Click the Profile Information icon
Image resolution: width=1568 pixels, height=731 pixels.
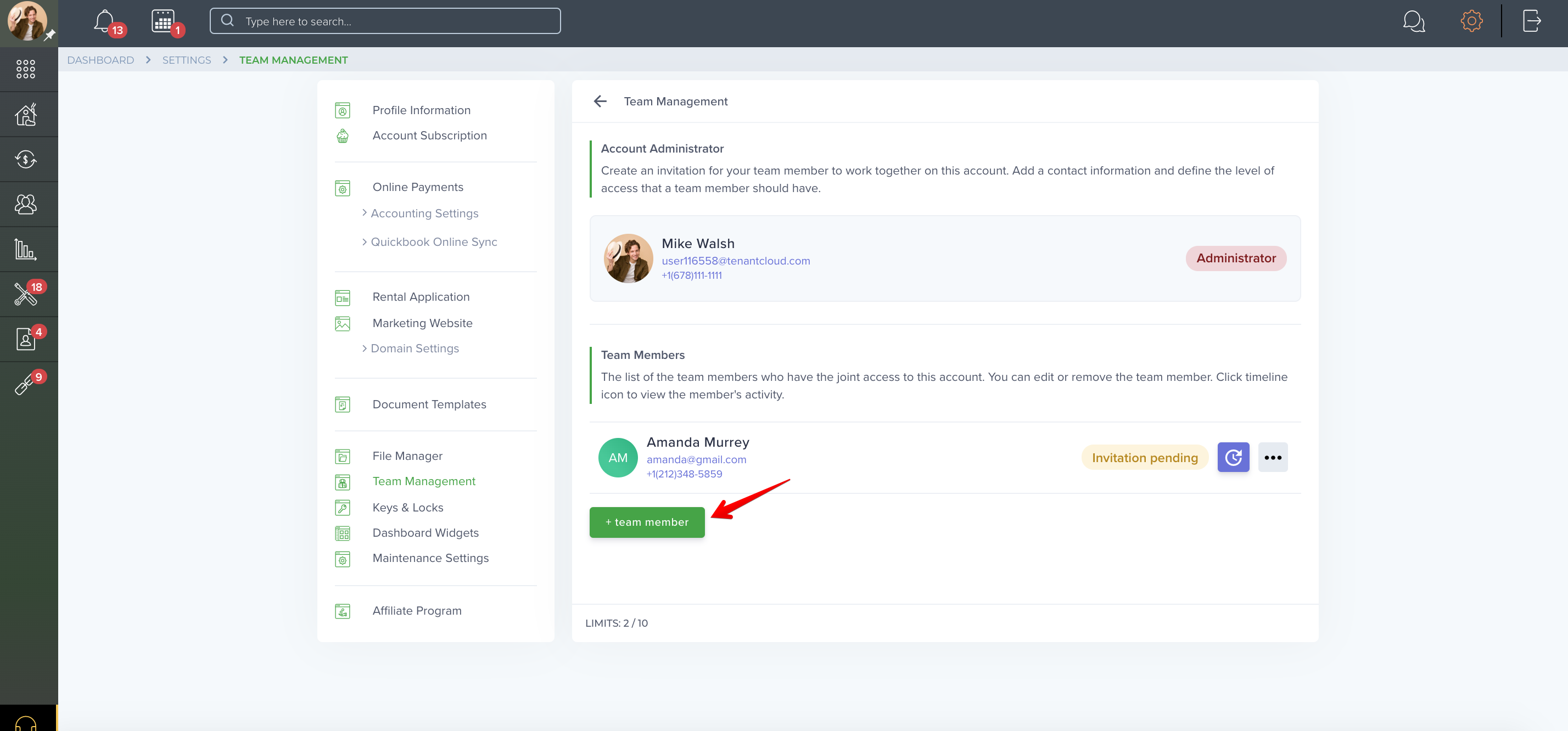coord(343,110)
